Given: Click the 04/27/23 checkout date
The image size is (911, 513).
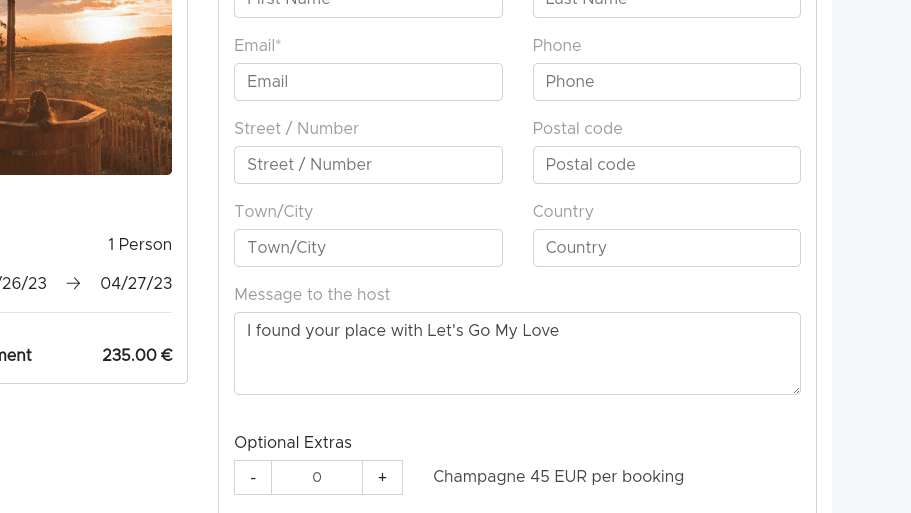Looking at the screenshot, I should [136, 284].
